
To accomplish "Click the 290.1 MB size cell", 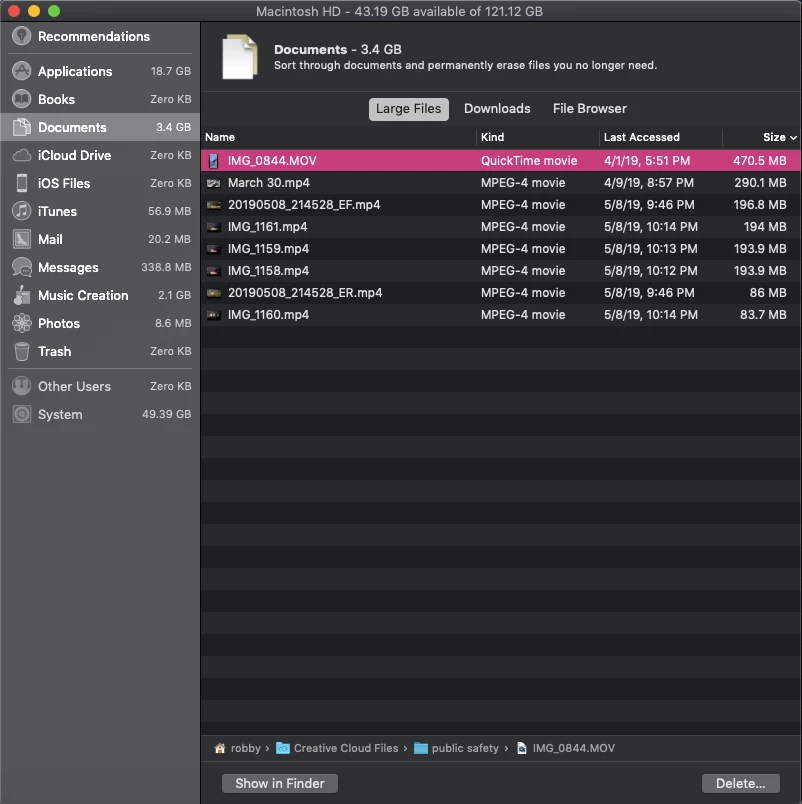I will 760,183.
